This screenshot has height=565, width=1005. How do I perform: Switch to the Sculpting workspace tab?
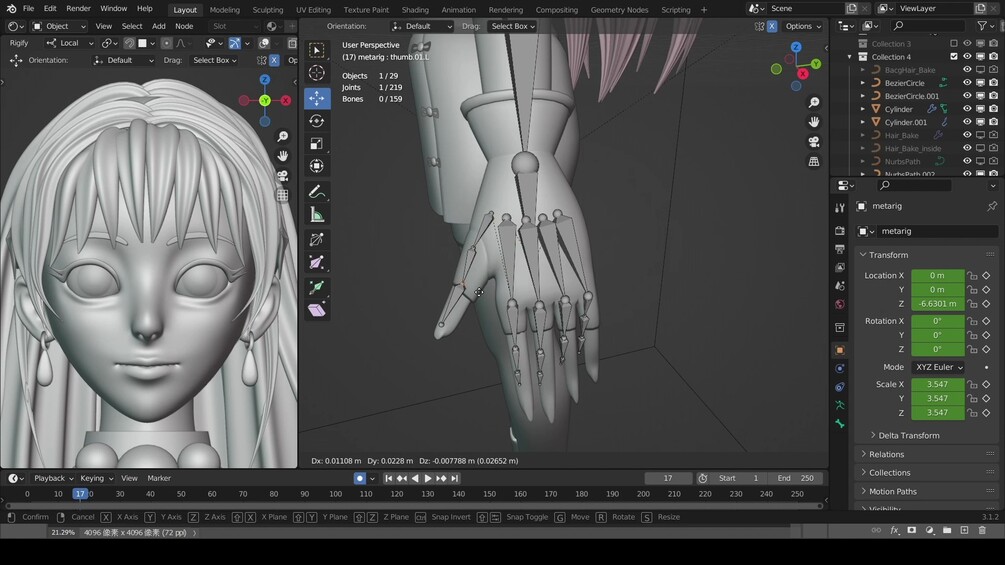[x=267, y=10]
